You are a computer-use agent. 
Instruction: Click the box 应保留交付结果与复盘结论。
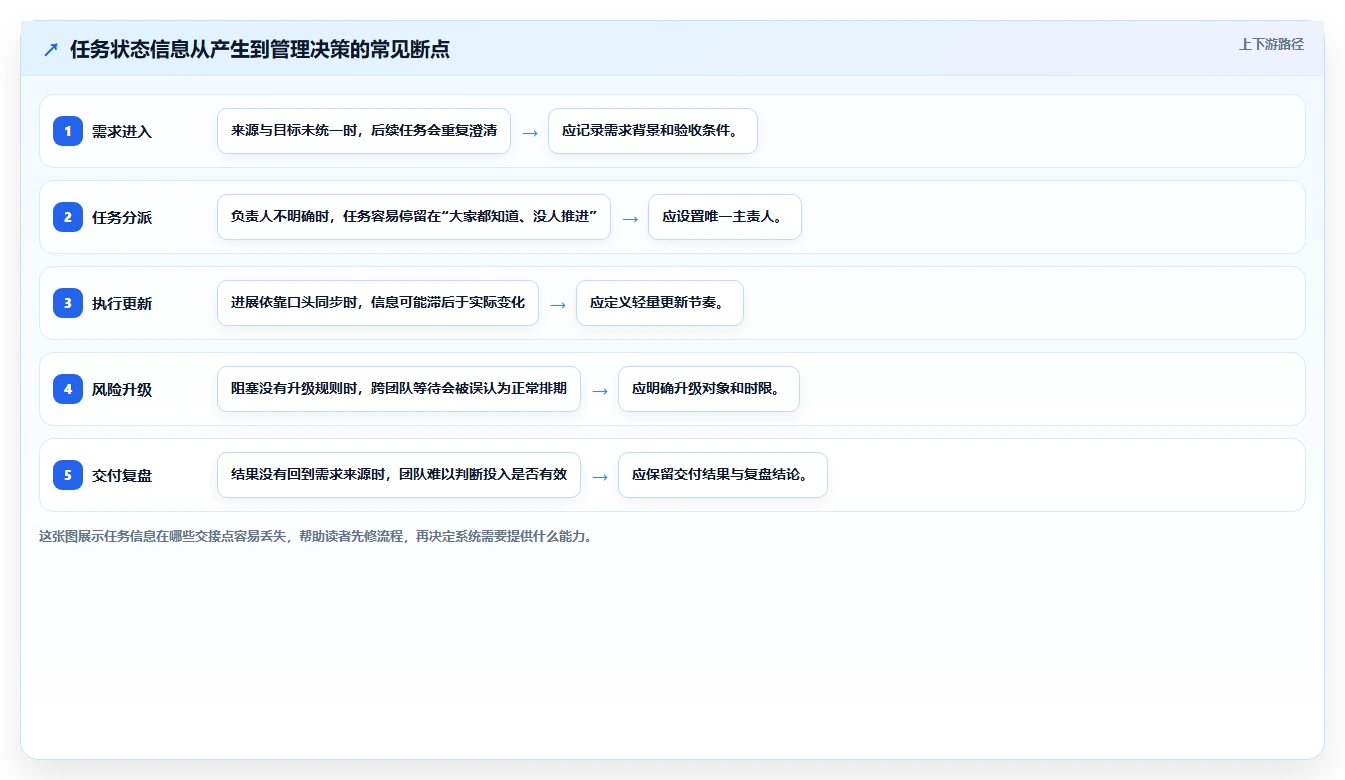click(723, 475)
